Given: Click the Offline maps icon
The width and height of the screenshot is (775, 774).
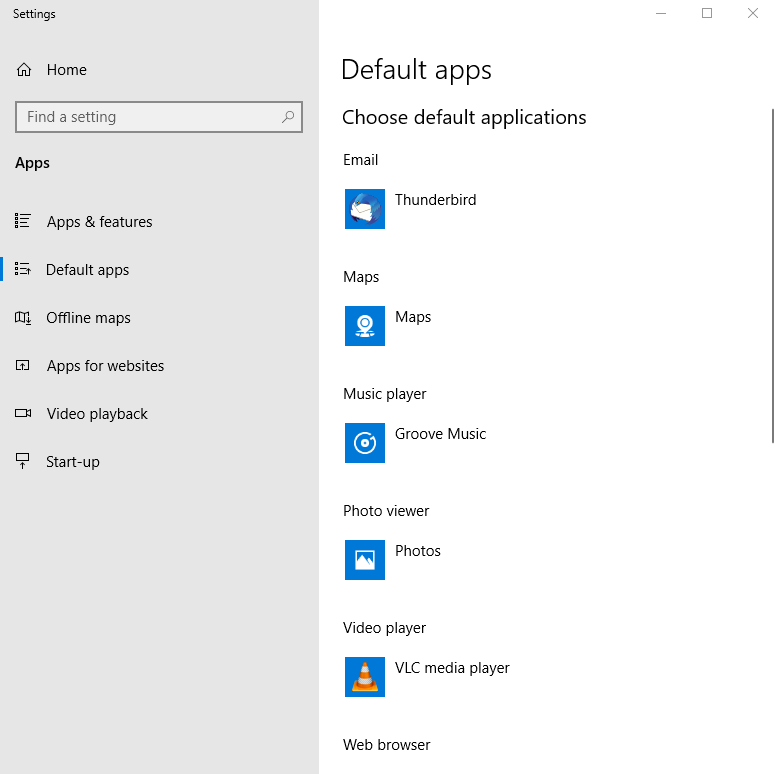Looking at the screenshot, I should pyautogui.click(x=23, y=317).
